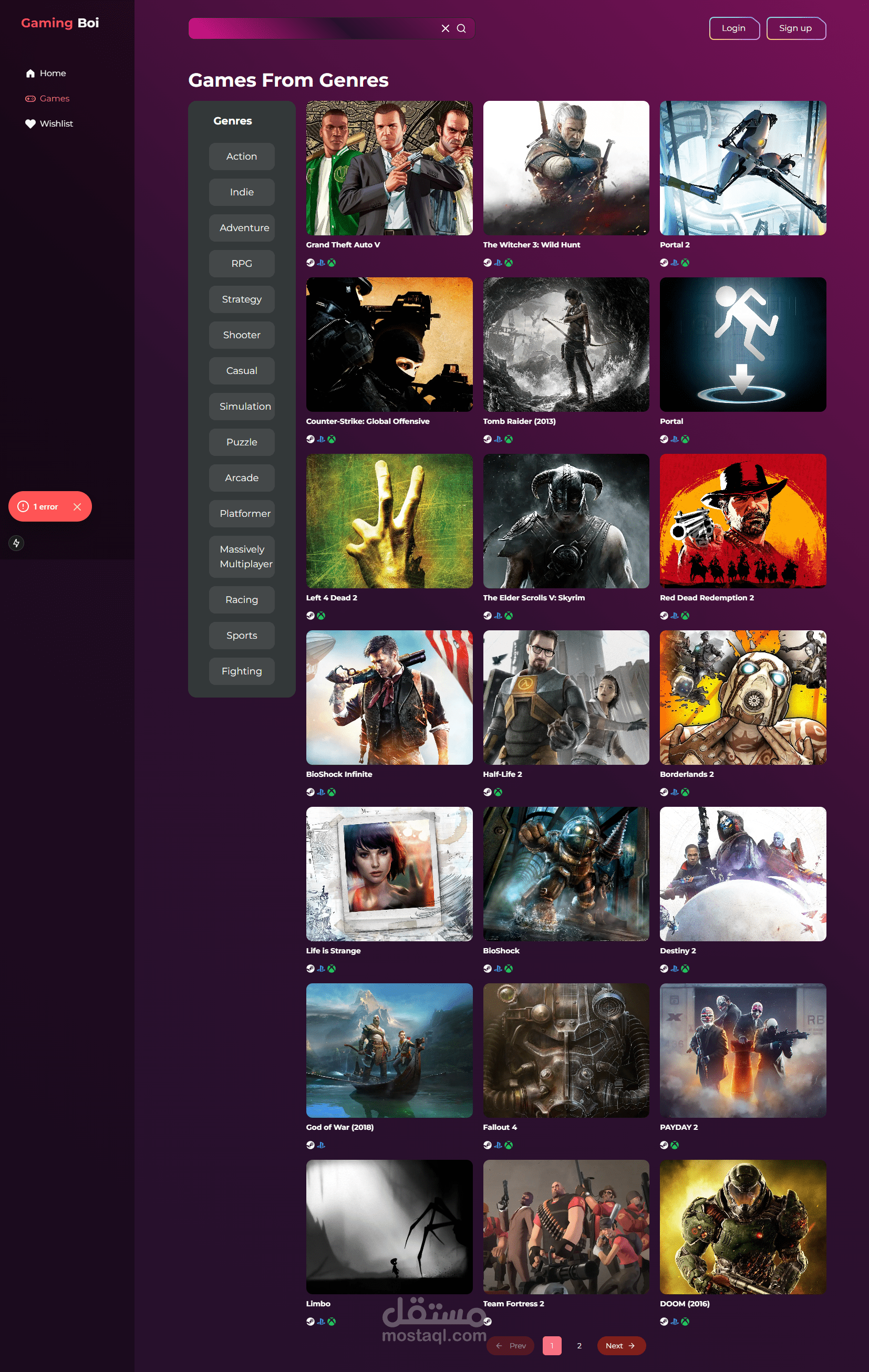869x1372 pixels.
Task: Open the Portal game title
Action: 671,422
